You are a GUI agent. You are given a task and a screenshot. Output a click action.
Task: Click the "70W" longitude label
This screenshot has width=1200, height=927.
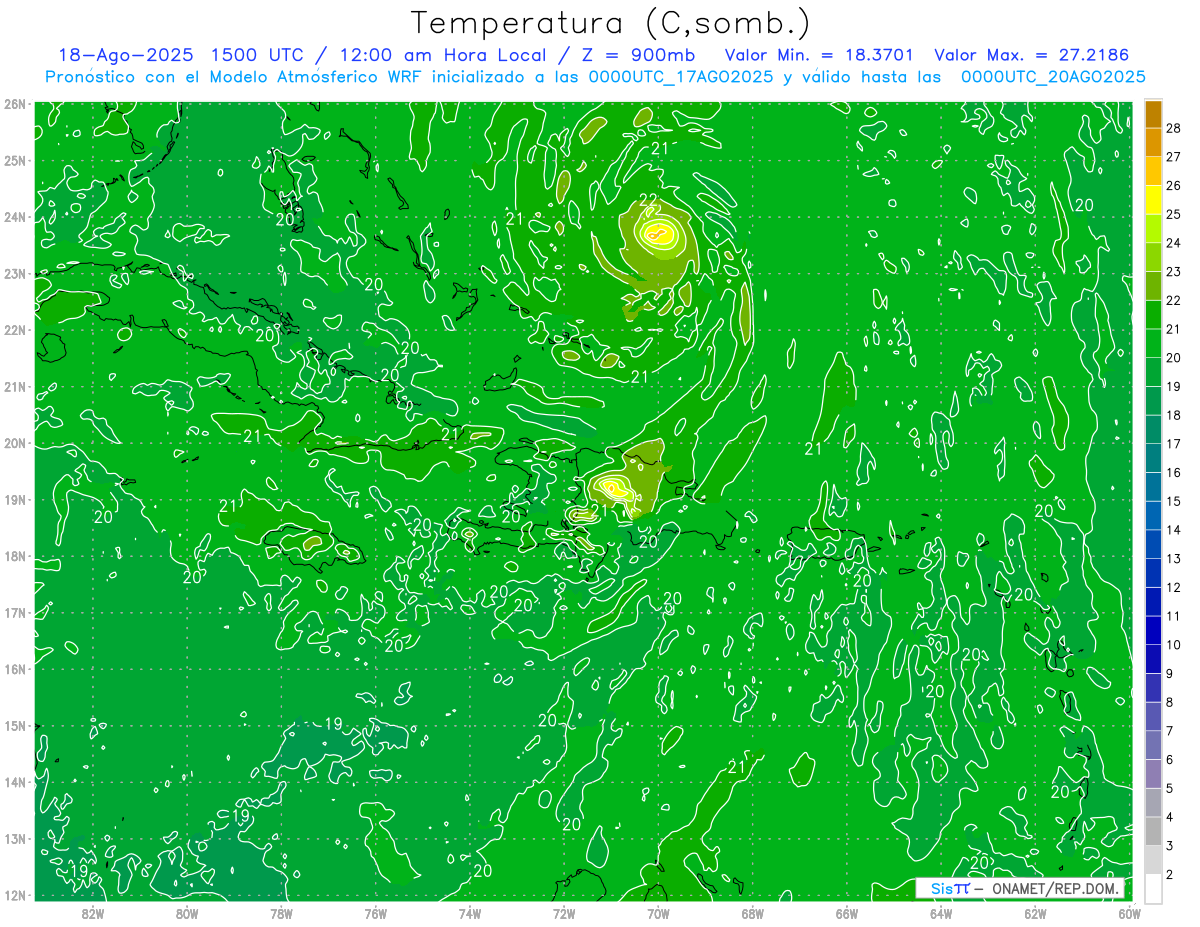[658, 913]
